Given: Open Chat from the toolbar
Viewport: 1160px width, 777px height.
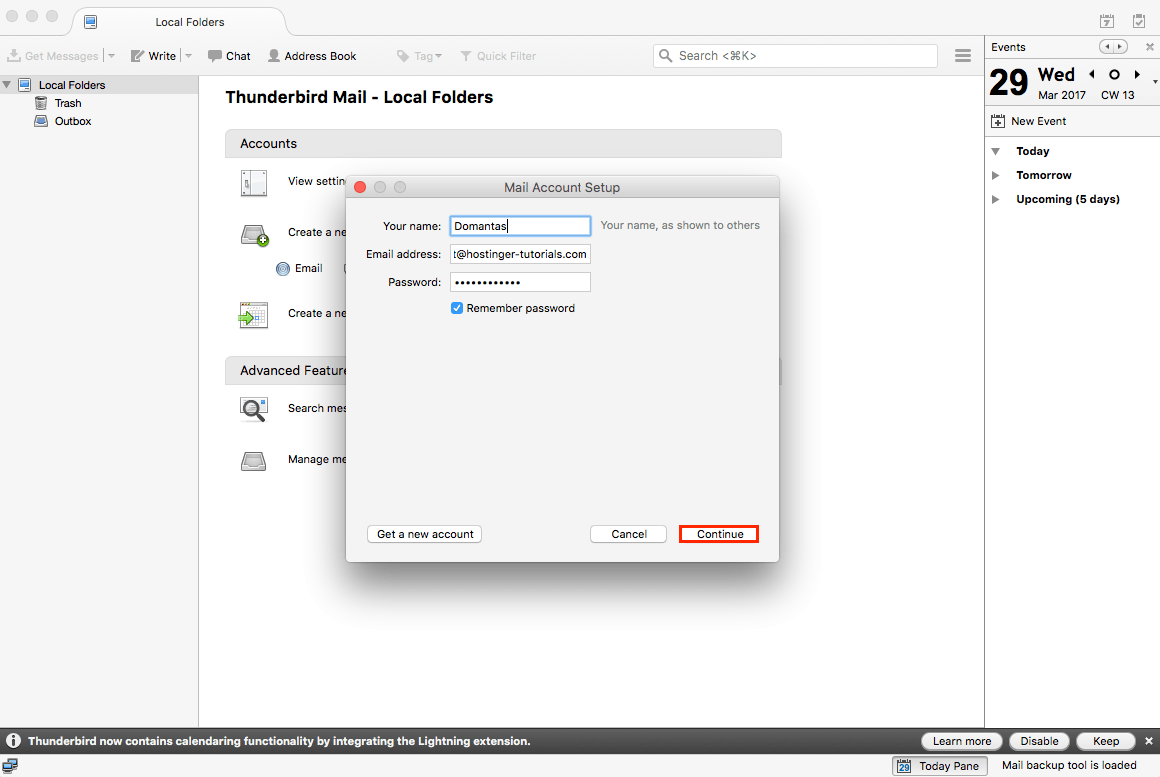Looking at the screenshot, I should click(229, 56).
